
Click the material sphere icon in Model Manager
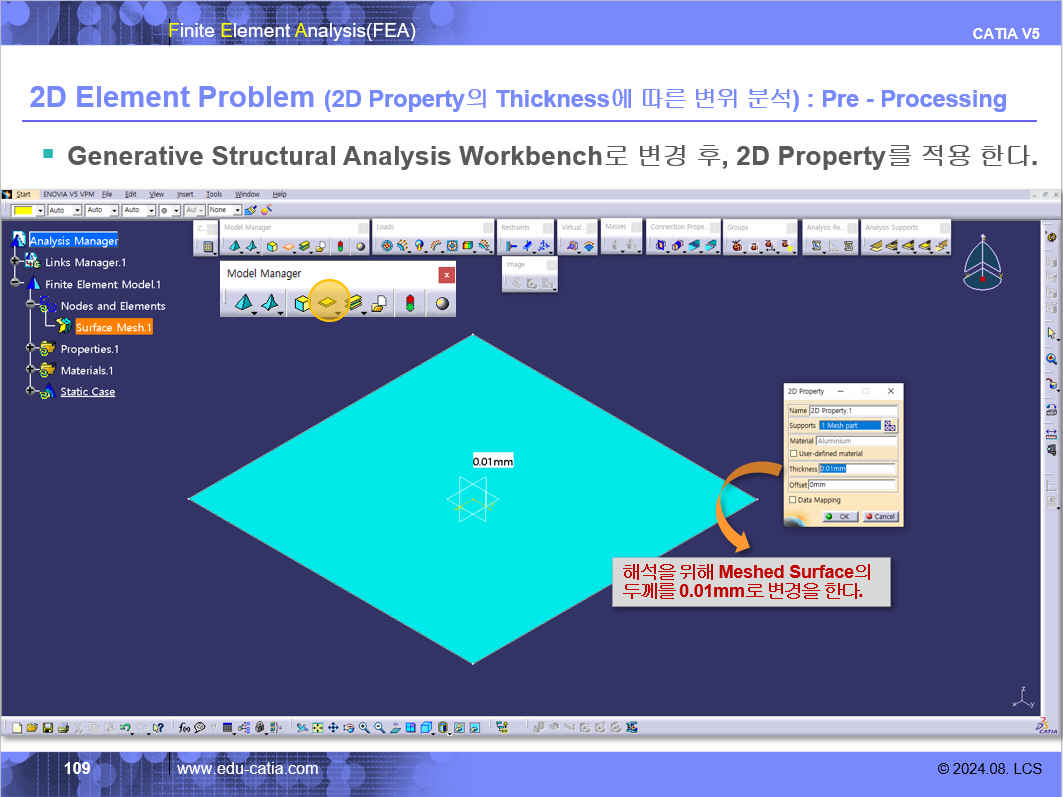441,303
